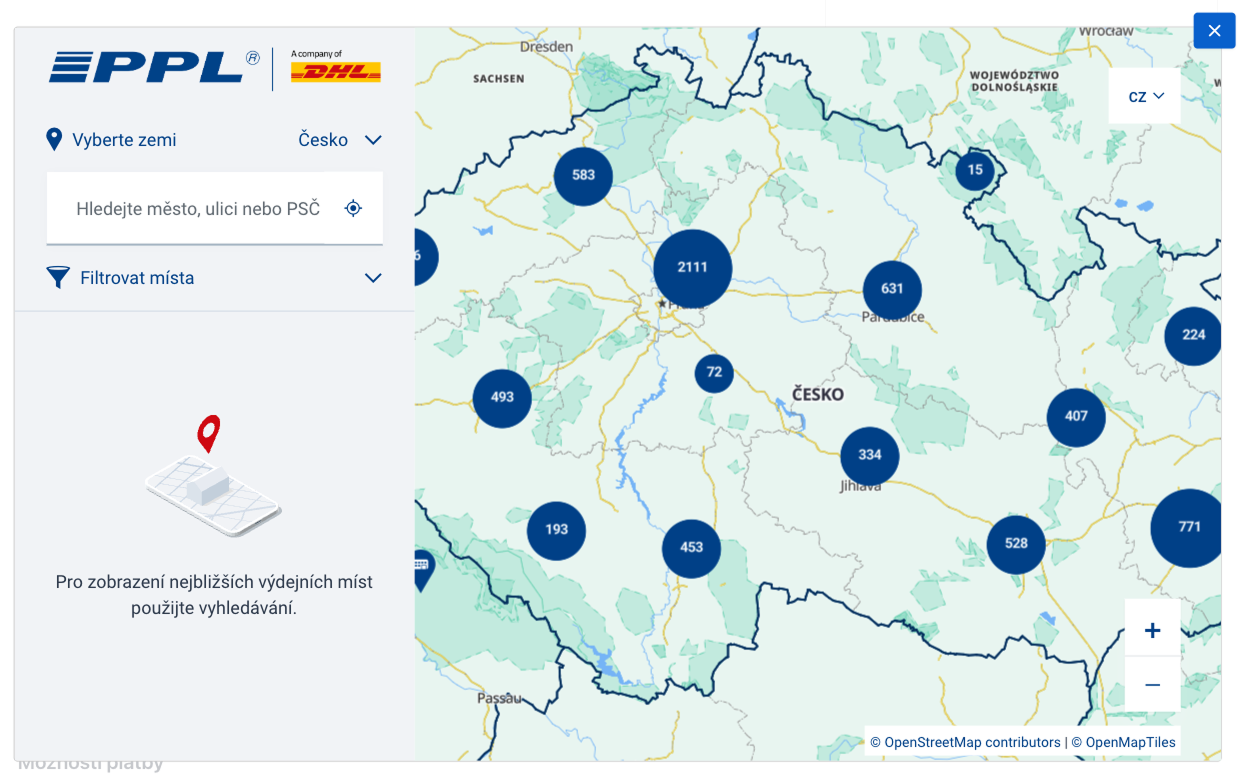Viewport: 1247px width, 780px height.
Task: Click the Passau city label
Action: coord(499,698)
